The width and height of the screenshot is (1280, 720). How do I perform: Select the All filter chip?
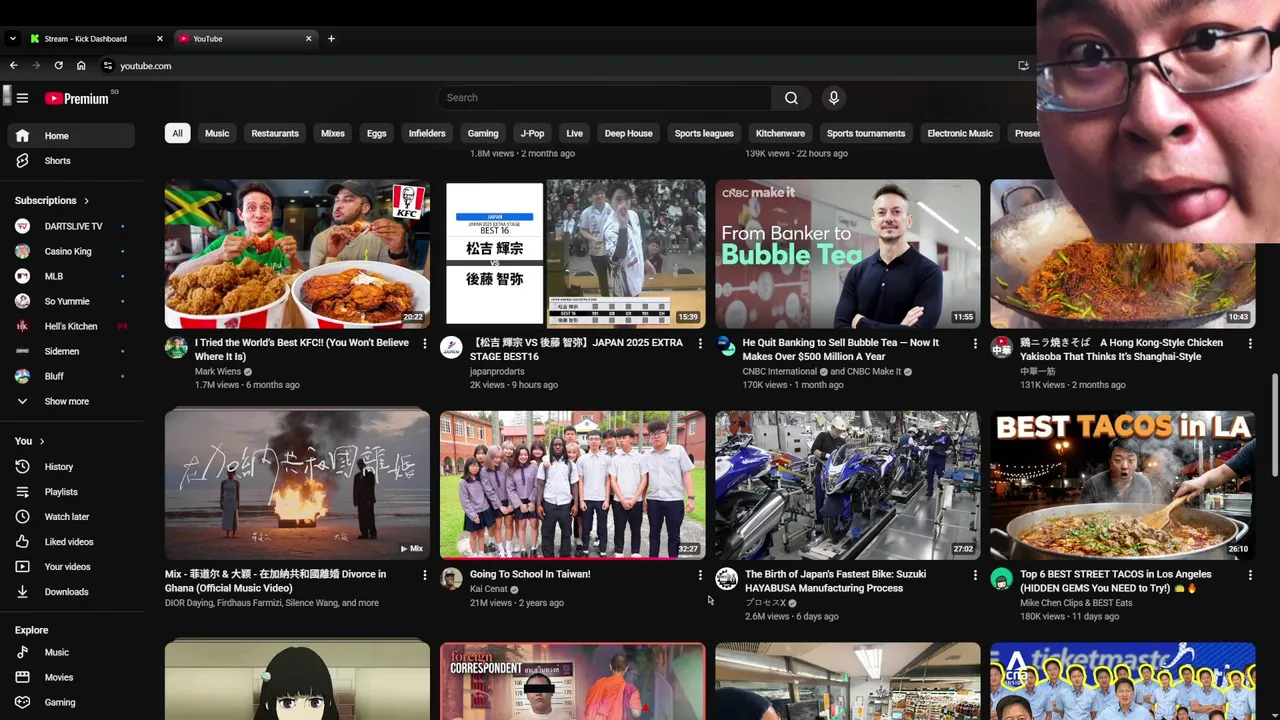(177, 133)
